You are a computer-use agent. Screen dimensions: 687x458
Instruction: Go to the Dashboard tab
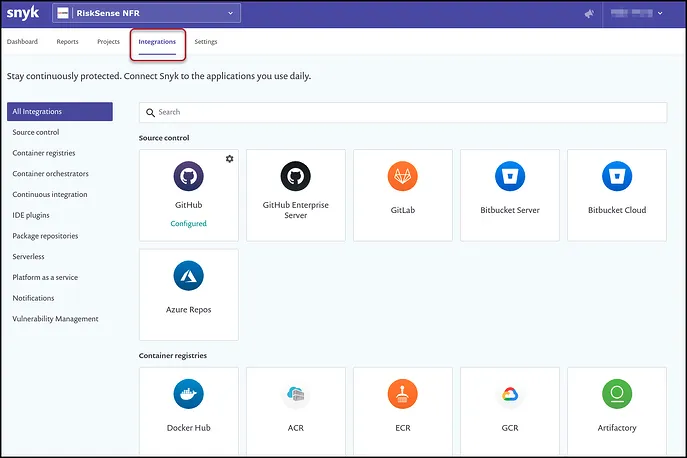pyautogui.click(x=22, y=42)
